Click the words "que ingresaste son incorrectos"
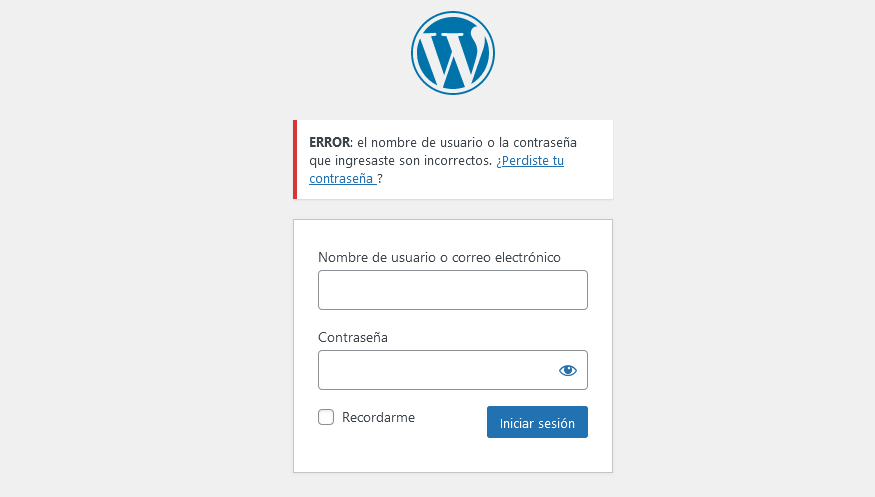The height and width of the screenshot is (497, 875). [400, 160]
